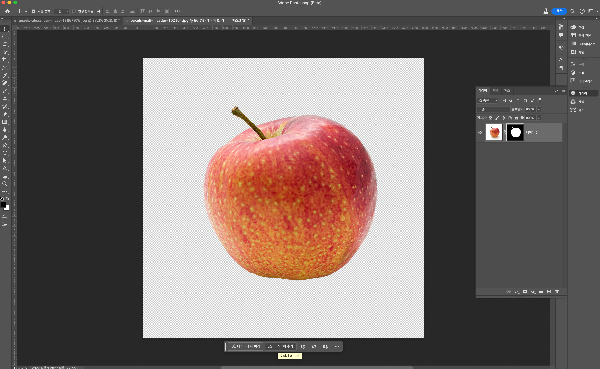Select the apple layer thumbnail
The width and height of the screenshot is (600, 369).
click(494, 132)
